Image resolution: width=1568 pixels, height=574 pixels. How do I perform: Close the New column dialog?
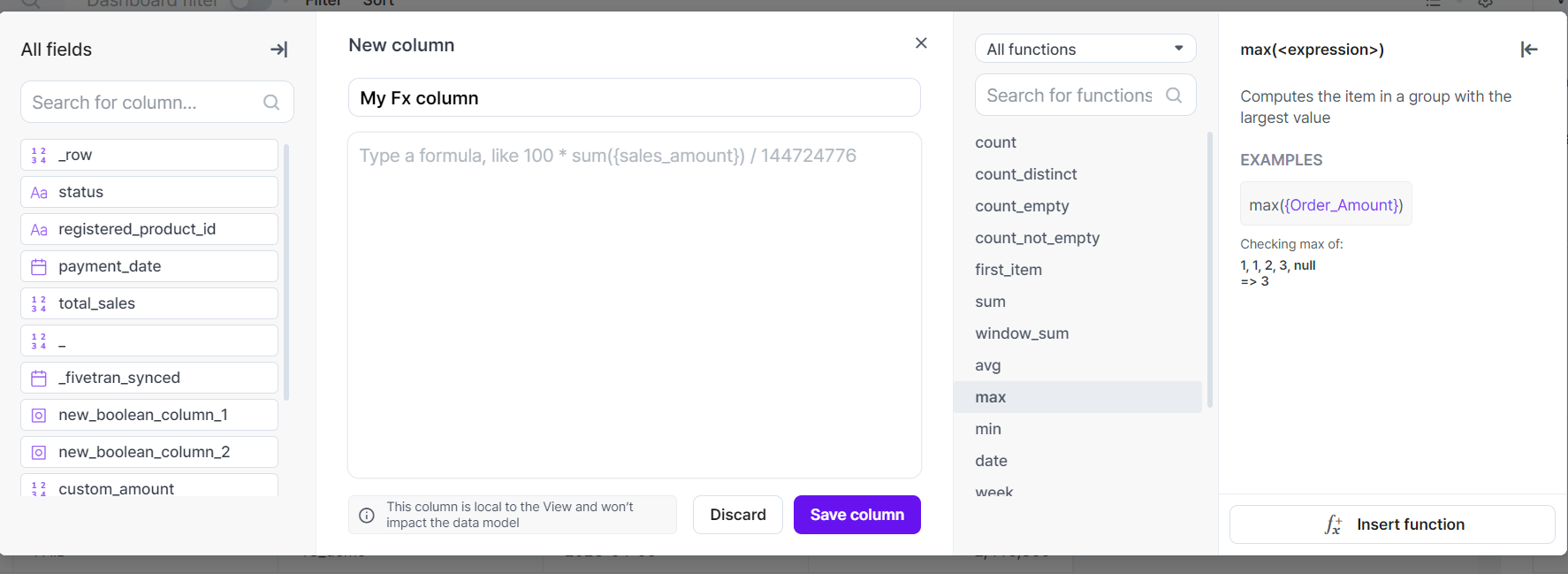pos(921,43)
